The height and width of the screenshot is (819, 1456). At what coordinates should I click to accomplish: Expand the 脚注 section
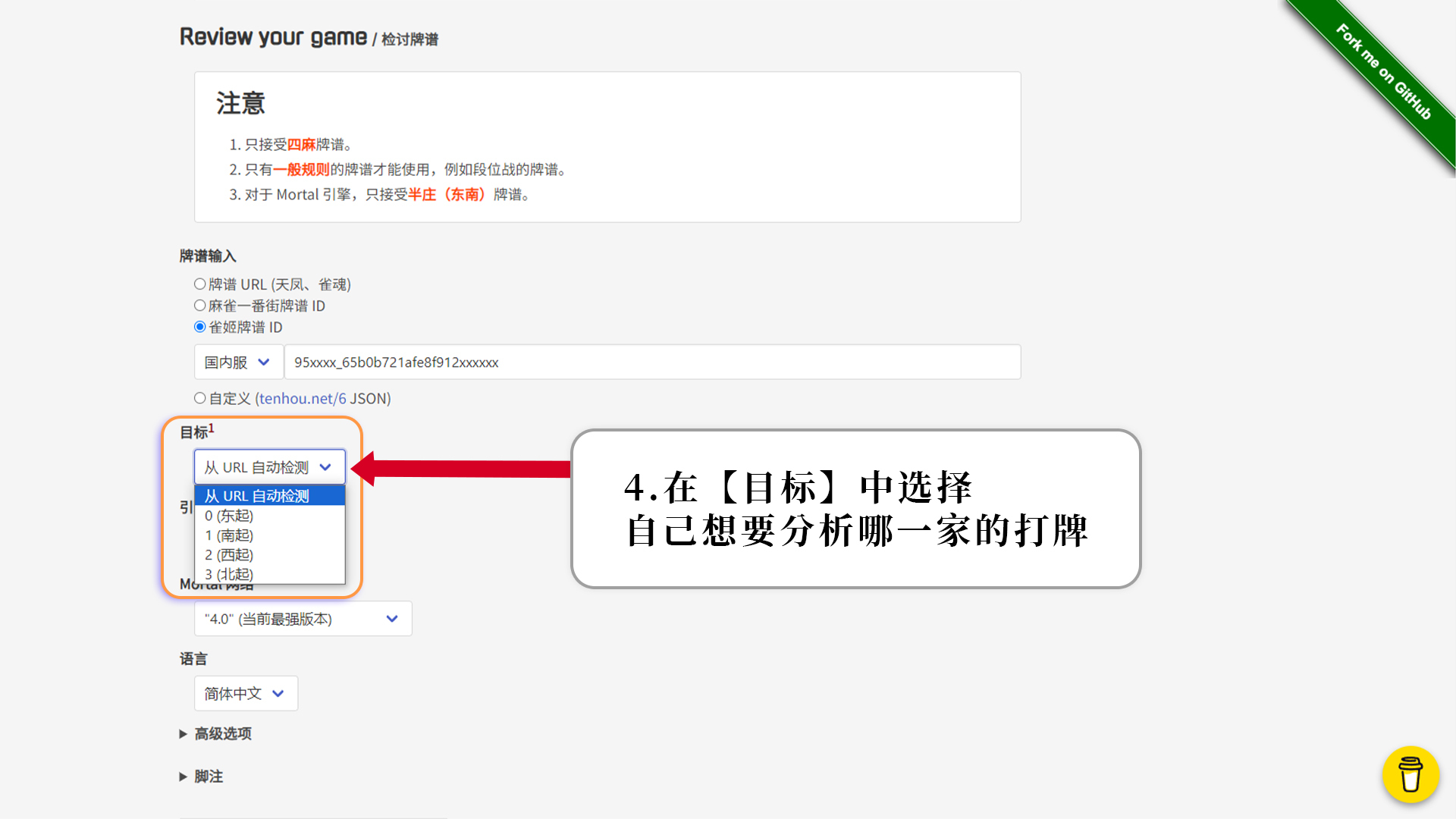tap(202, 777)
